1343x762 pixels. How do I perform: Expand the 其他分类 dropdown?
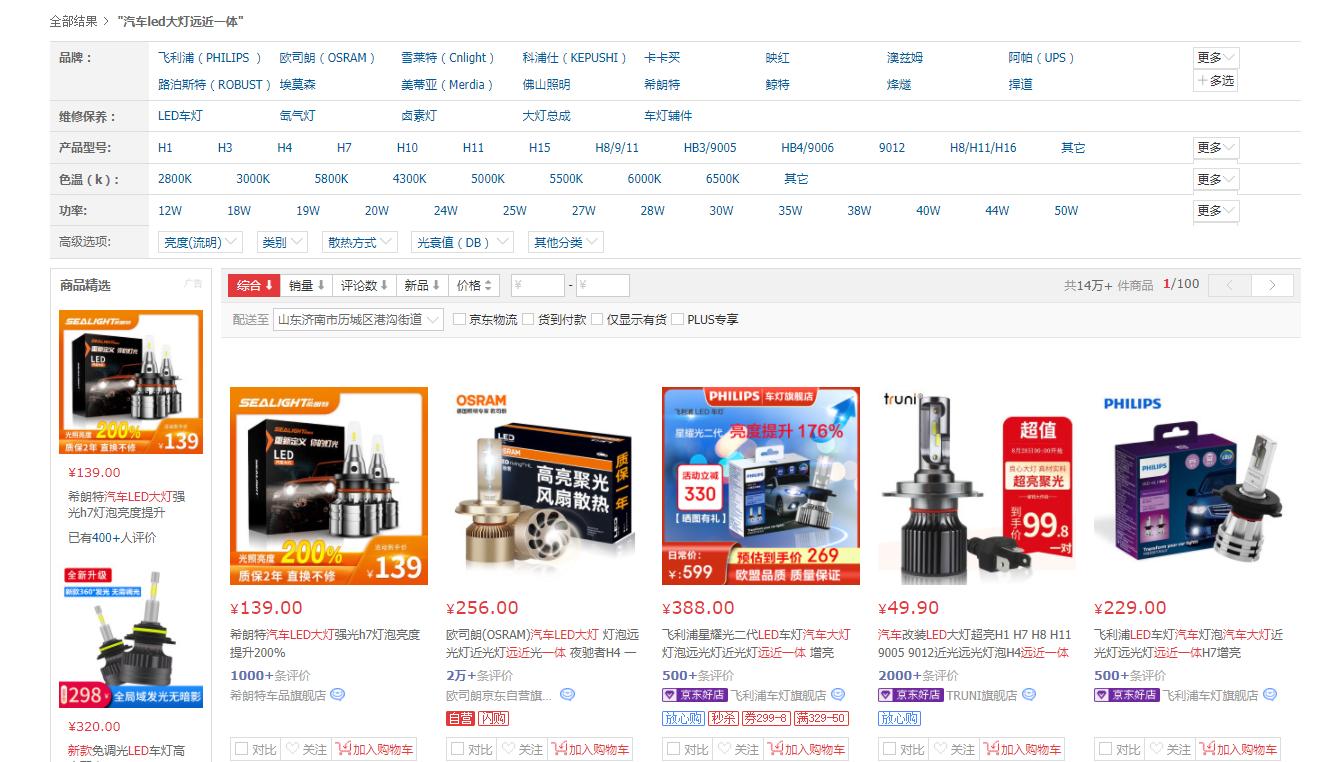click(566, 242)
